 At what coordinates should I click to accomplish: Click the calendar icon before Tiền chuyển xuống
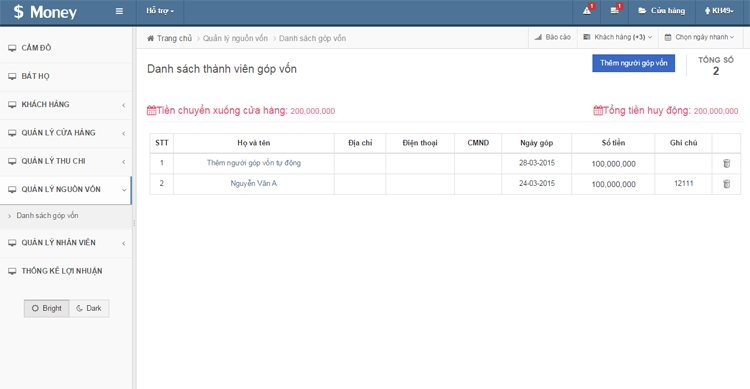pyautogui.click(x=151, y=111)
